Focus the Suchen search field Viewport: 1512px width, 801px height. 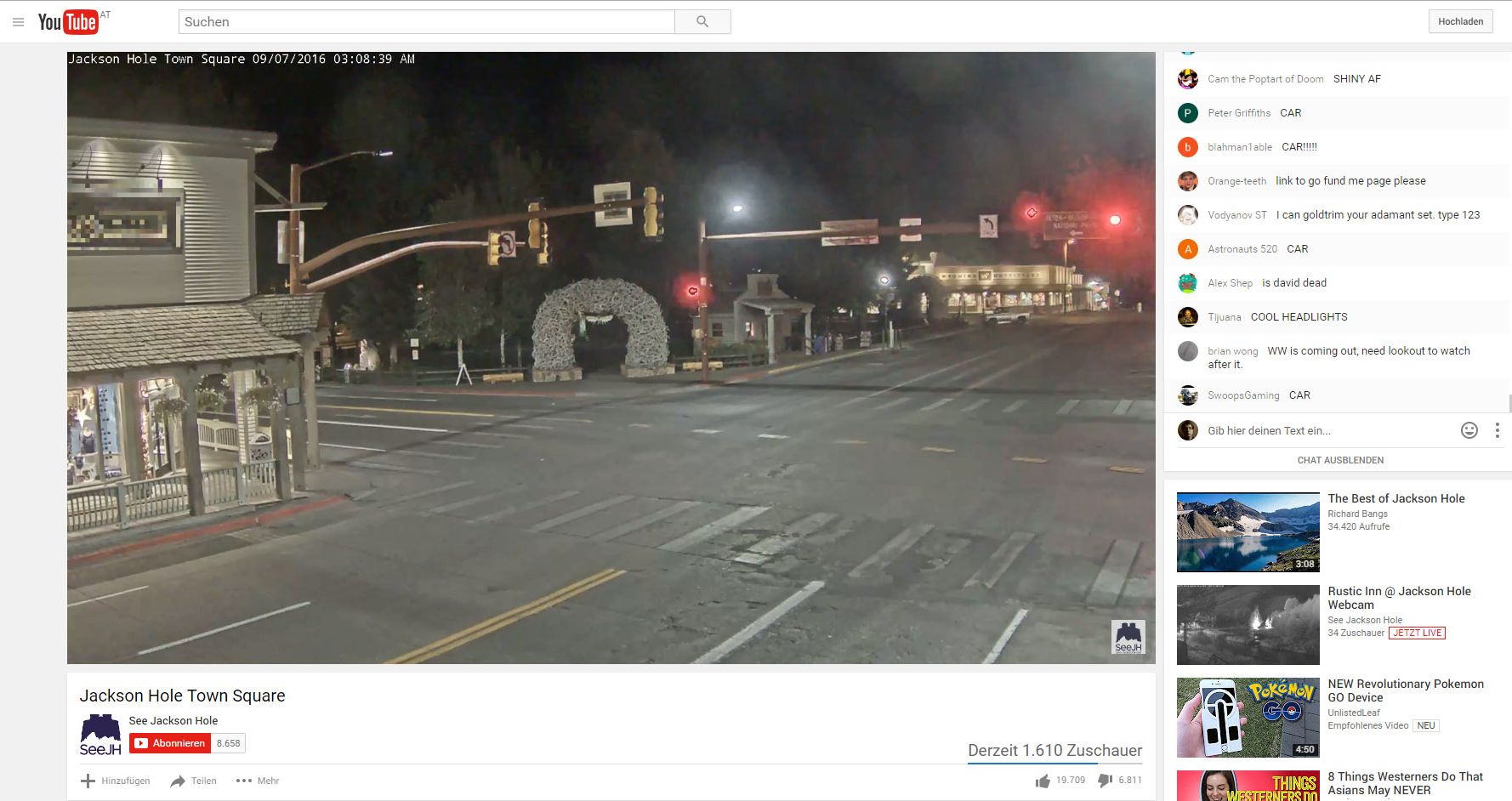(x=426, y=22)
